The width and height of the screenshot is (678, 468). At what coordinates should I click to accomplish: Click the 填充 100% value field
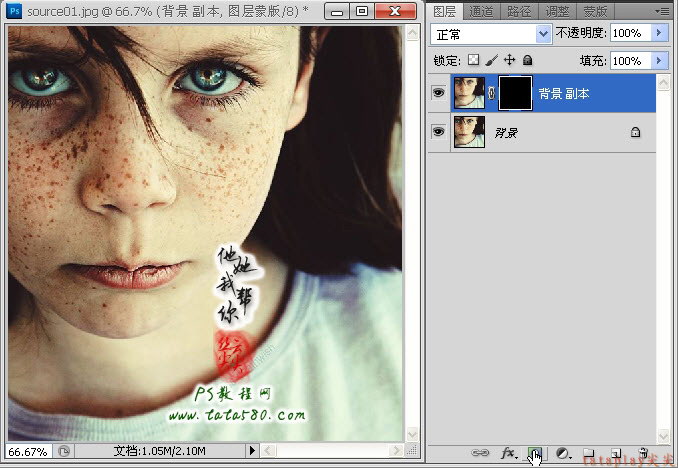[631, 61]
